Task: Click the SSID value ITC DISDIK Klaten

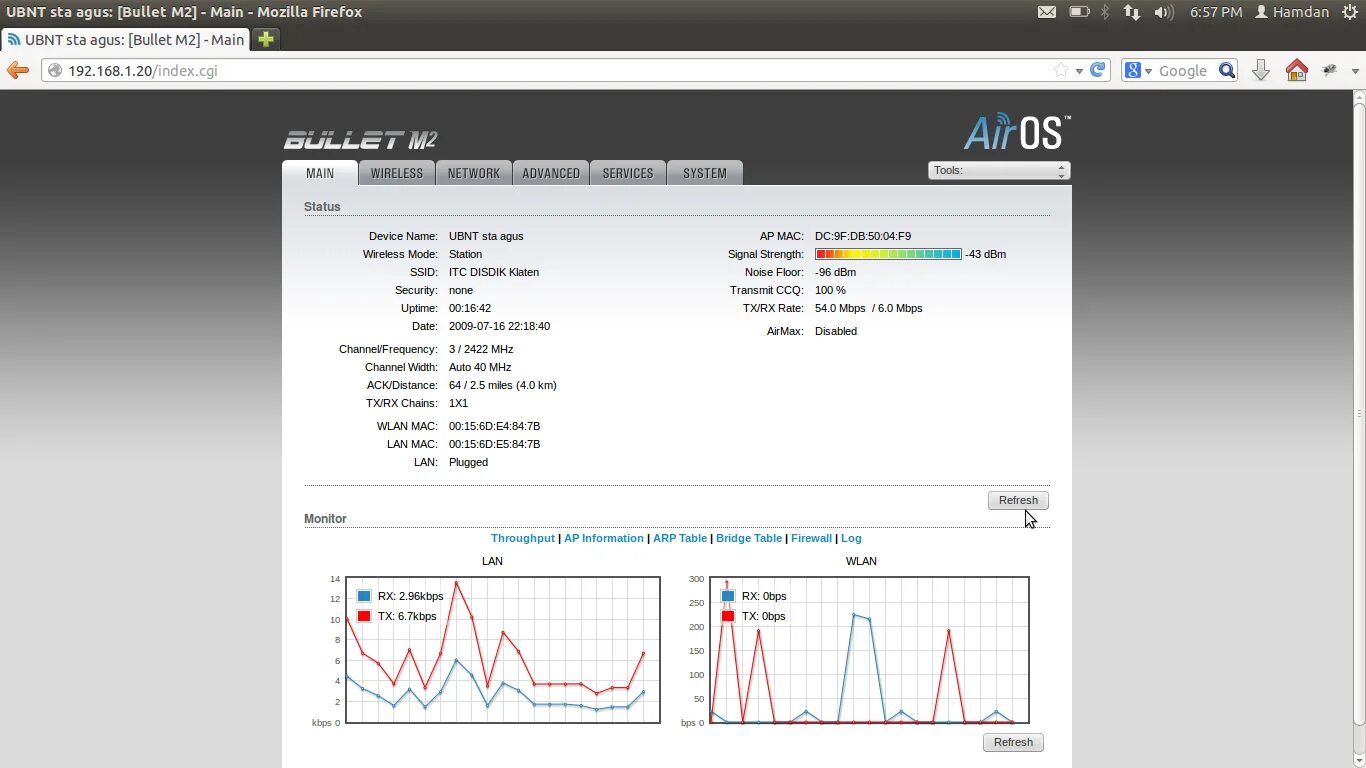Action: point(494,272)
